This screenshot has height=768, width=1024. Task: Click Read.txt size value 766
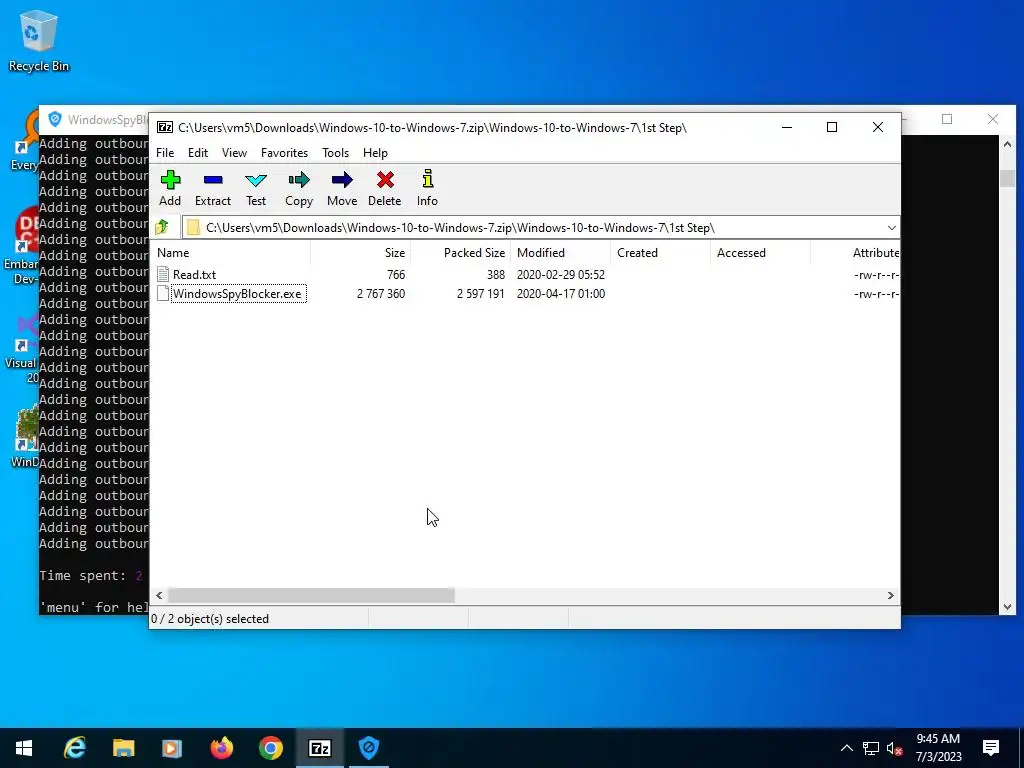396,275
